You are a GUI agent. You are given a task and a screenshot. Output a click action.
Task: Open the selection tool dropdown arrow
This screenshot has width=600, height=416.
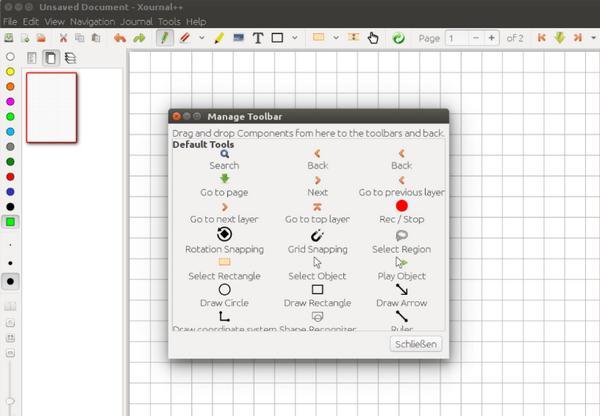[x=336, y=38]
